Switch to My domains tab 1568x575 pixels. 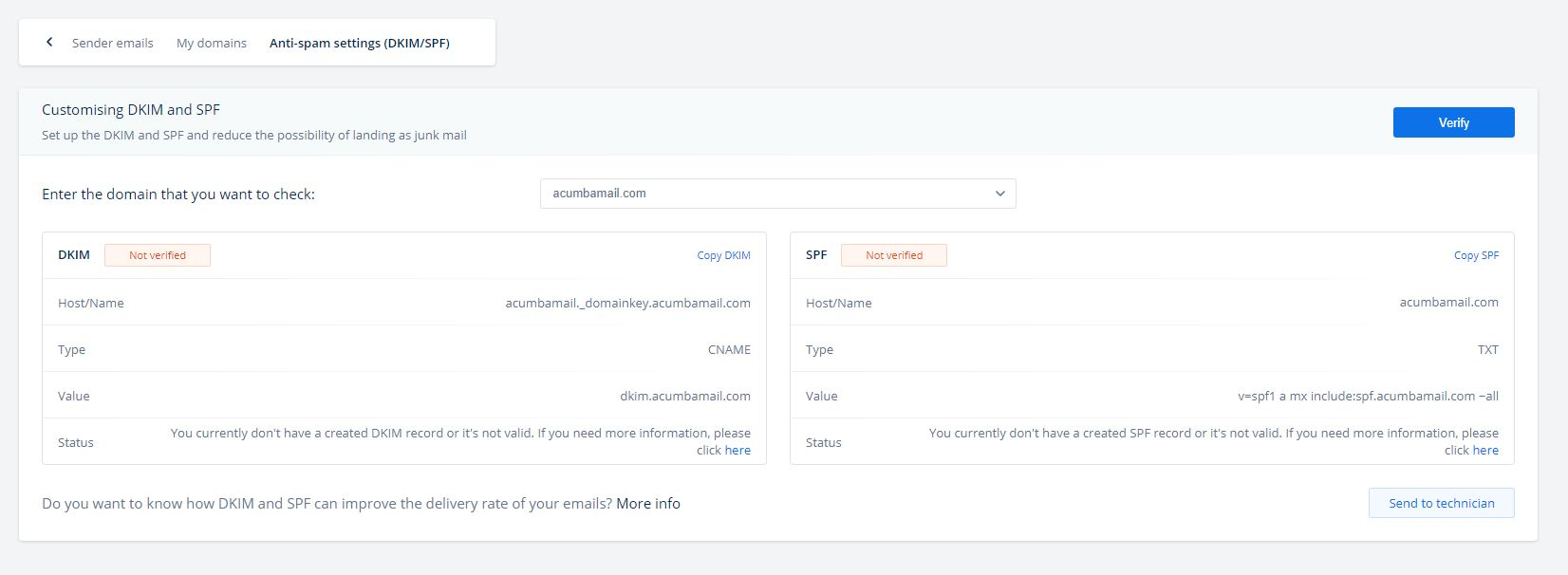pyautogui.click(x=212, y=43)
